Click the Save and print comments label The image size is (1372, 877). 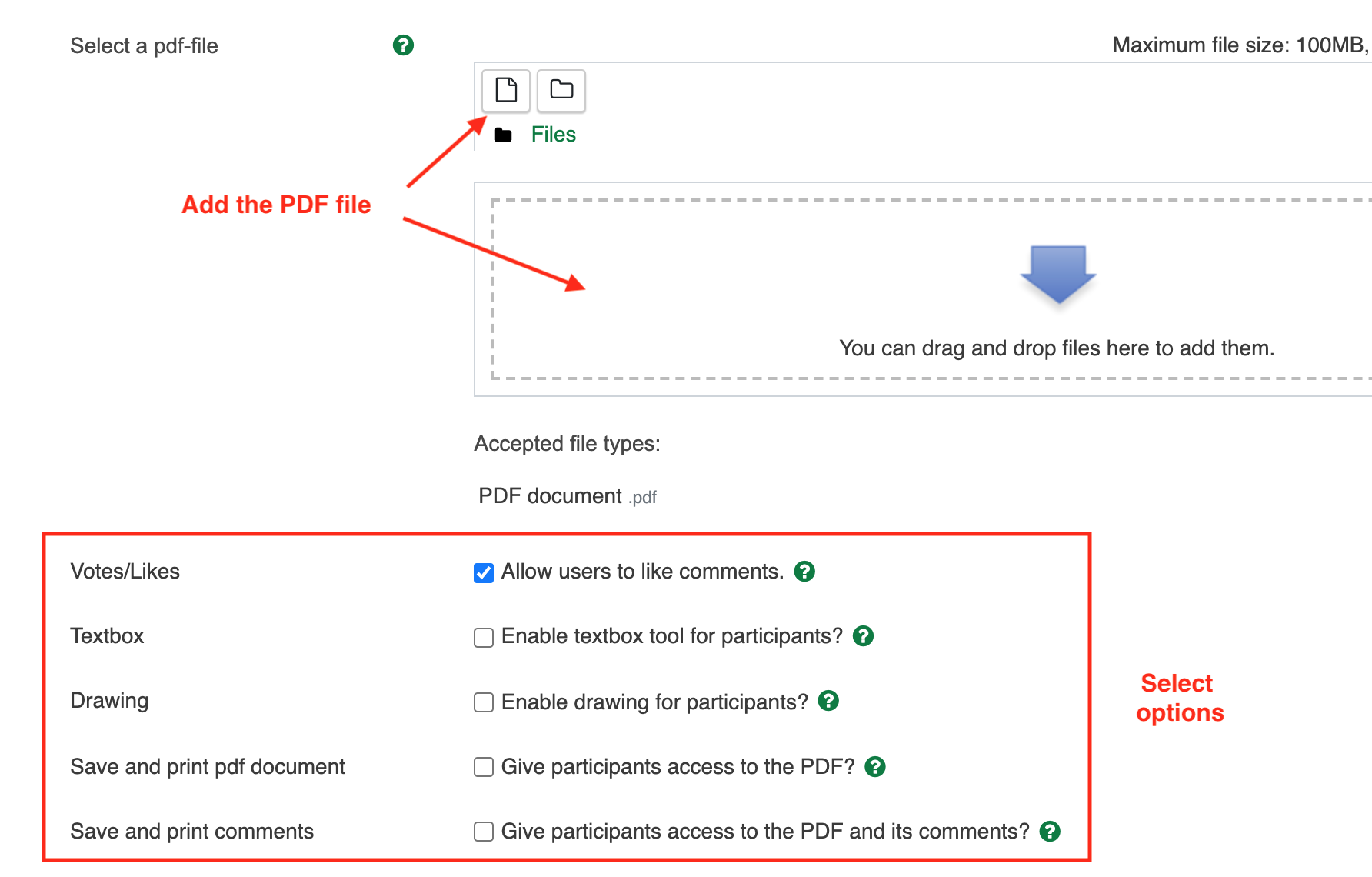click(x=191, y=832)
